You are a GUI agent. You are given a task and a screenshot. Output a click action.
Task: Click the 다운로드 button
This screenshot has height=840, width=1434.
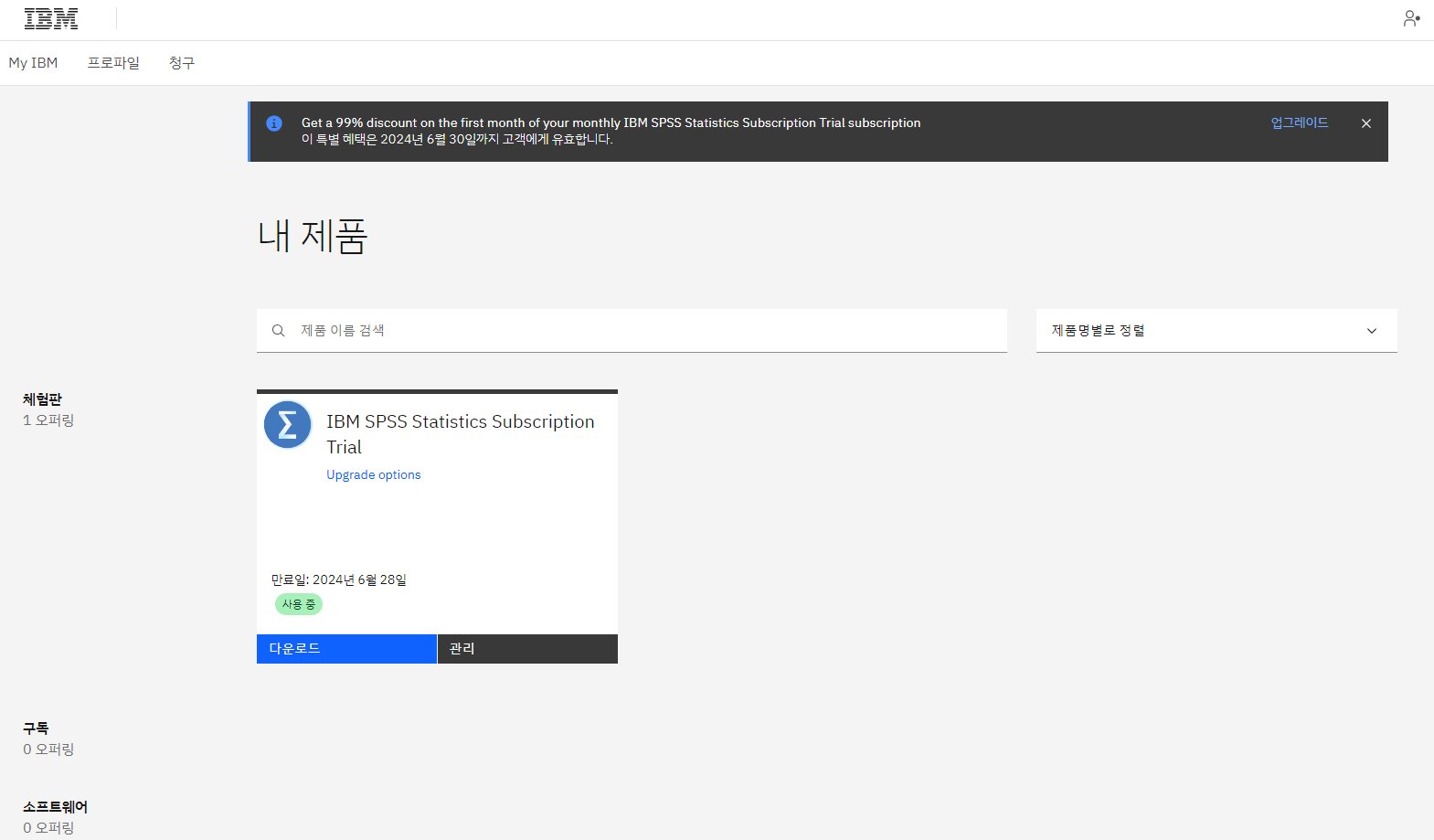click(346, 649)
